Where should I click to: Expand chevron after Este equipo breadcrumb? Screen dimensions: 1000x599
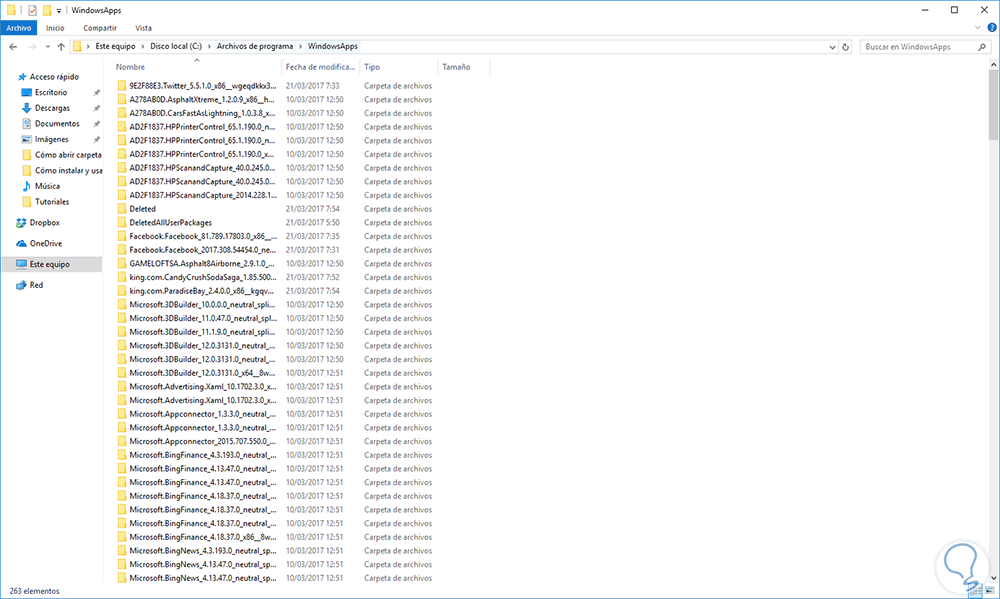143,47
